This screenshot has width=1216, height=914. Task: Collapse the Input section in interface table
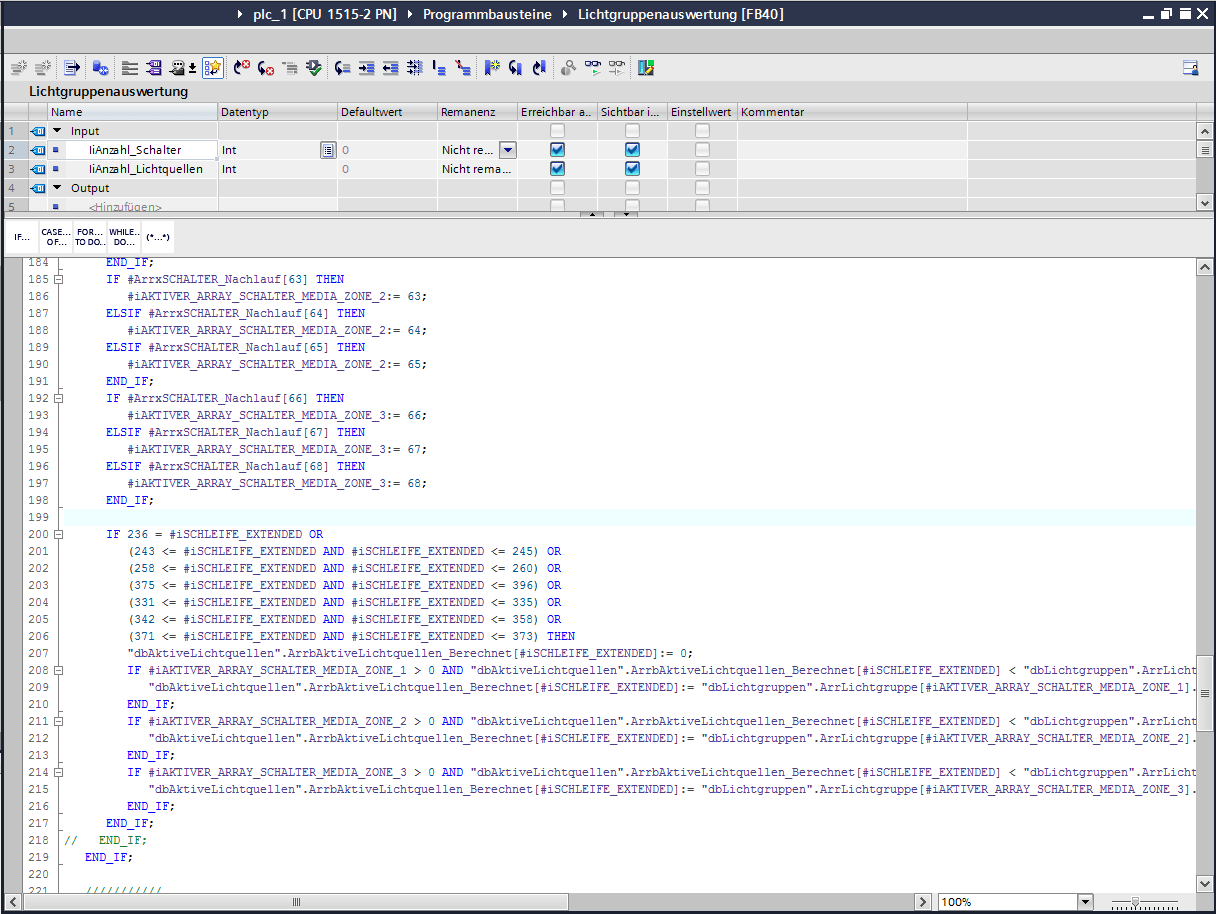click(57, 131)
